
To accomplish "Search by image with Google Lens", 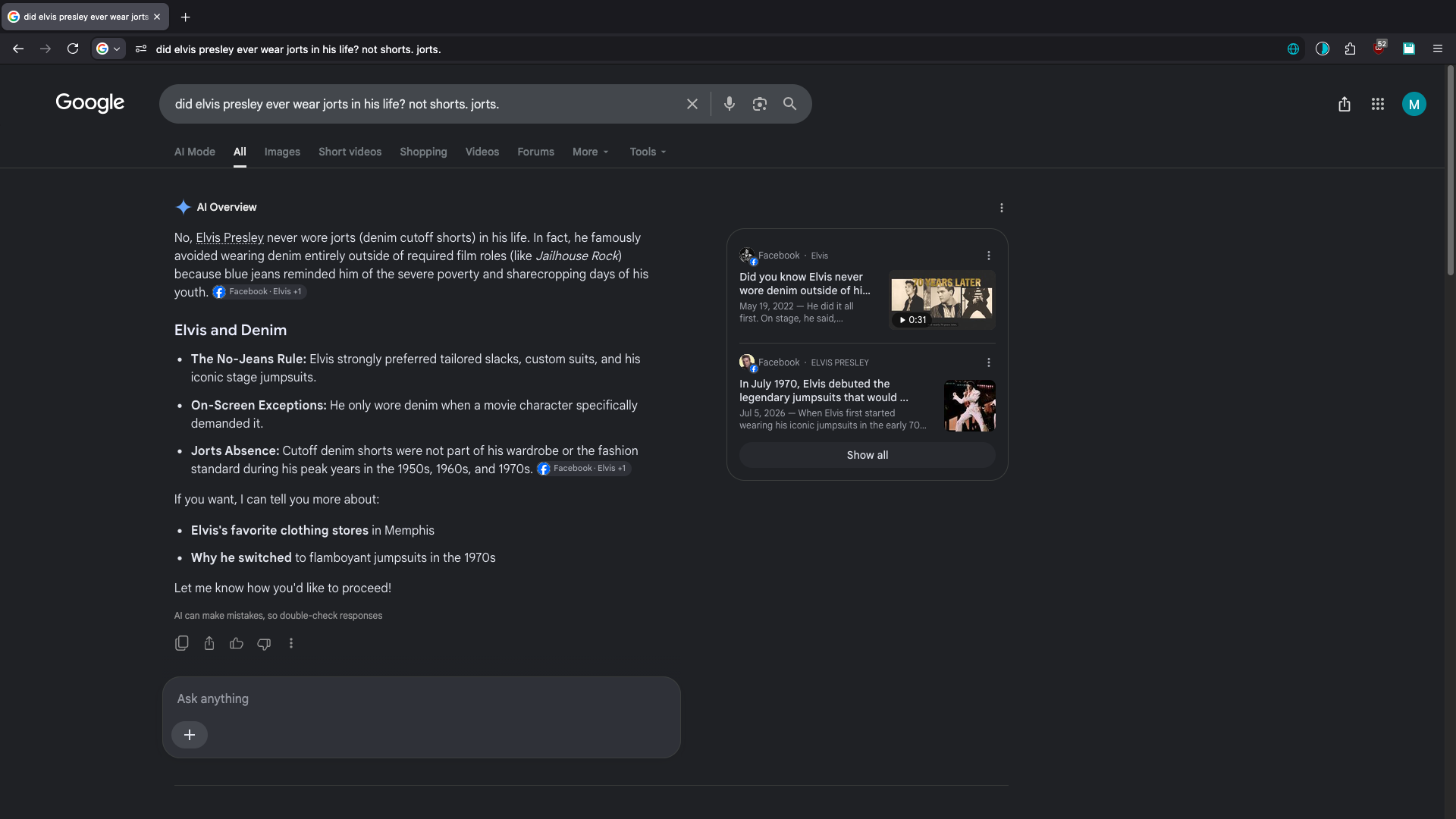I will click(759, 104).
